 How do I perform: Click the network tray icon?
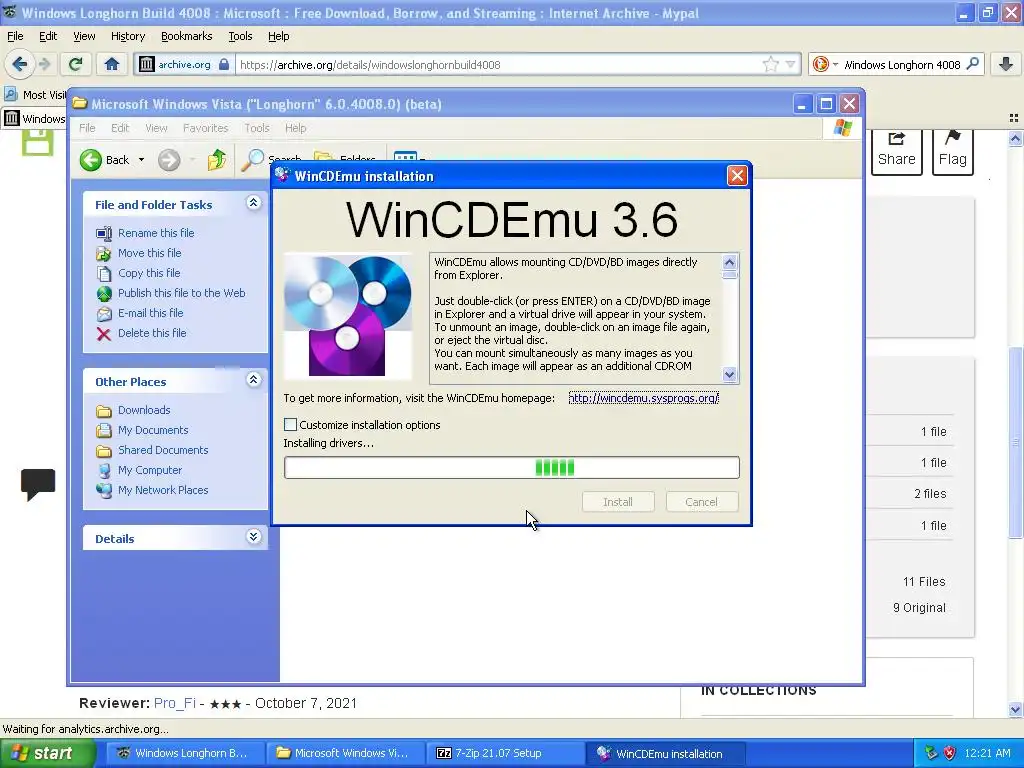click(x=931, y=753)
